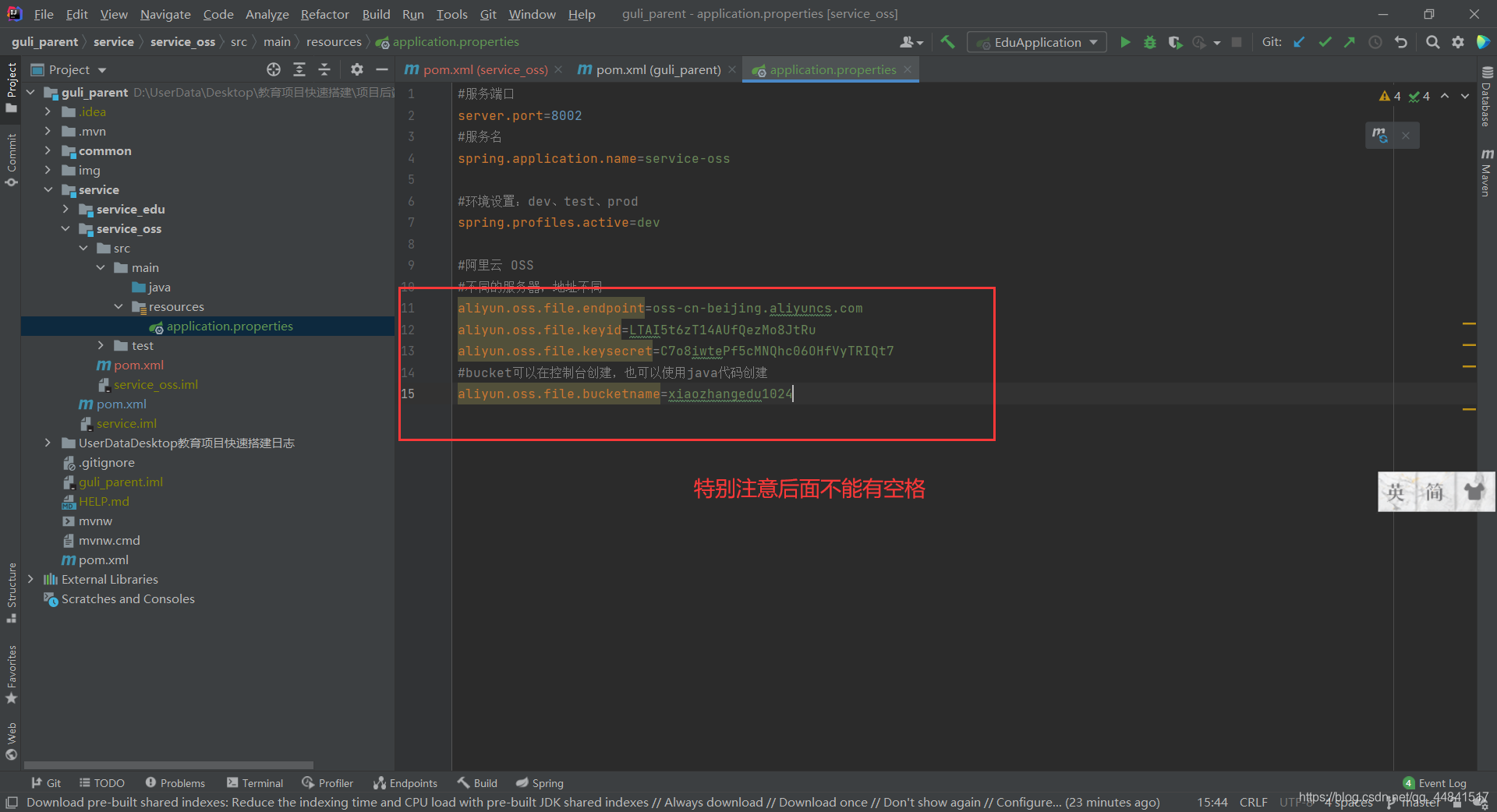The width and height of the screenshot is (1497, 812).
Task: Open the Event Log
Action: tap(1435, 783)
